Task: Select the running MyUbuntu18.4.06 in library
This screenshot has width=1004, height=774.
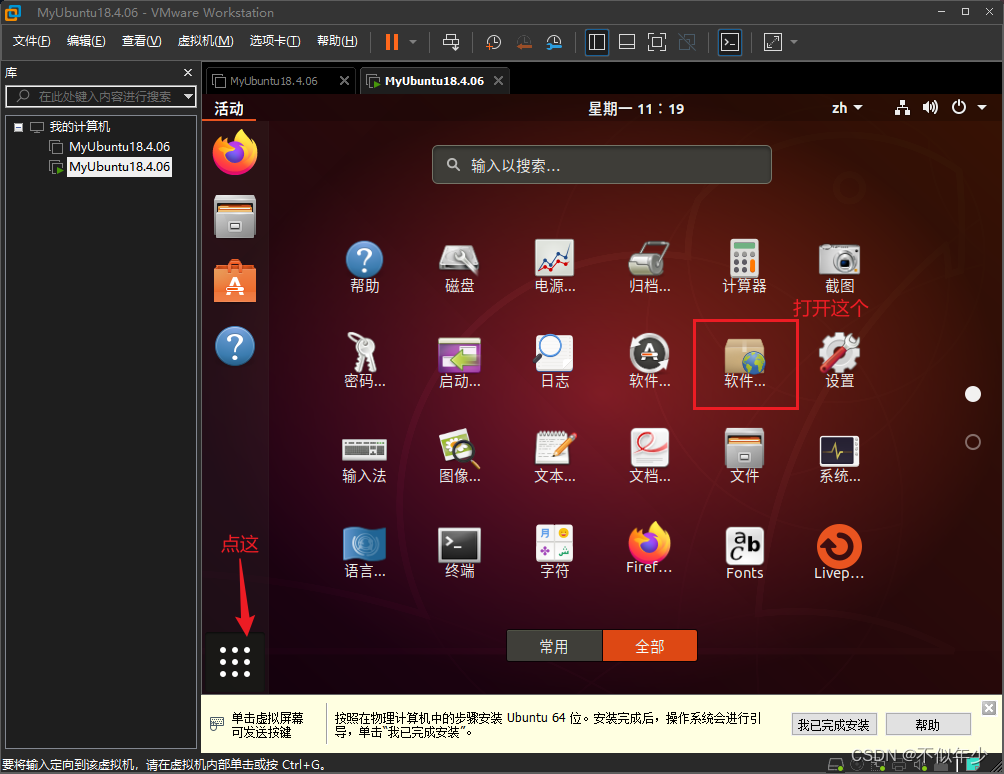Action: (x=119, y=166)
